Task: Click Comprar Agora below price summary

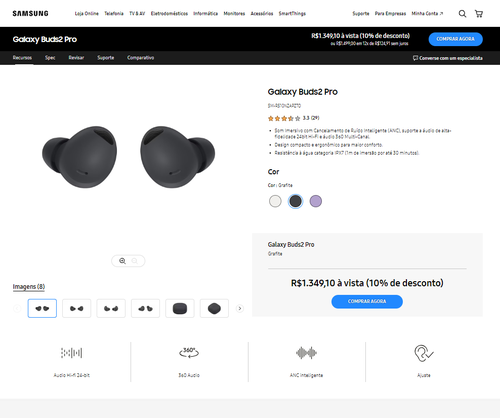Action: point(367,301)
